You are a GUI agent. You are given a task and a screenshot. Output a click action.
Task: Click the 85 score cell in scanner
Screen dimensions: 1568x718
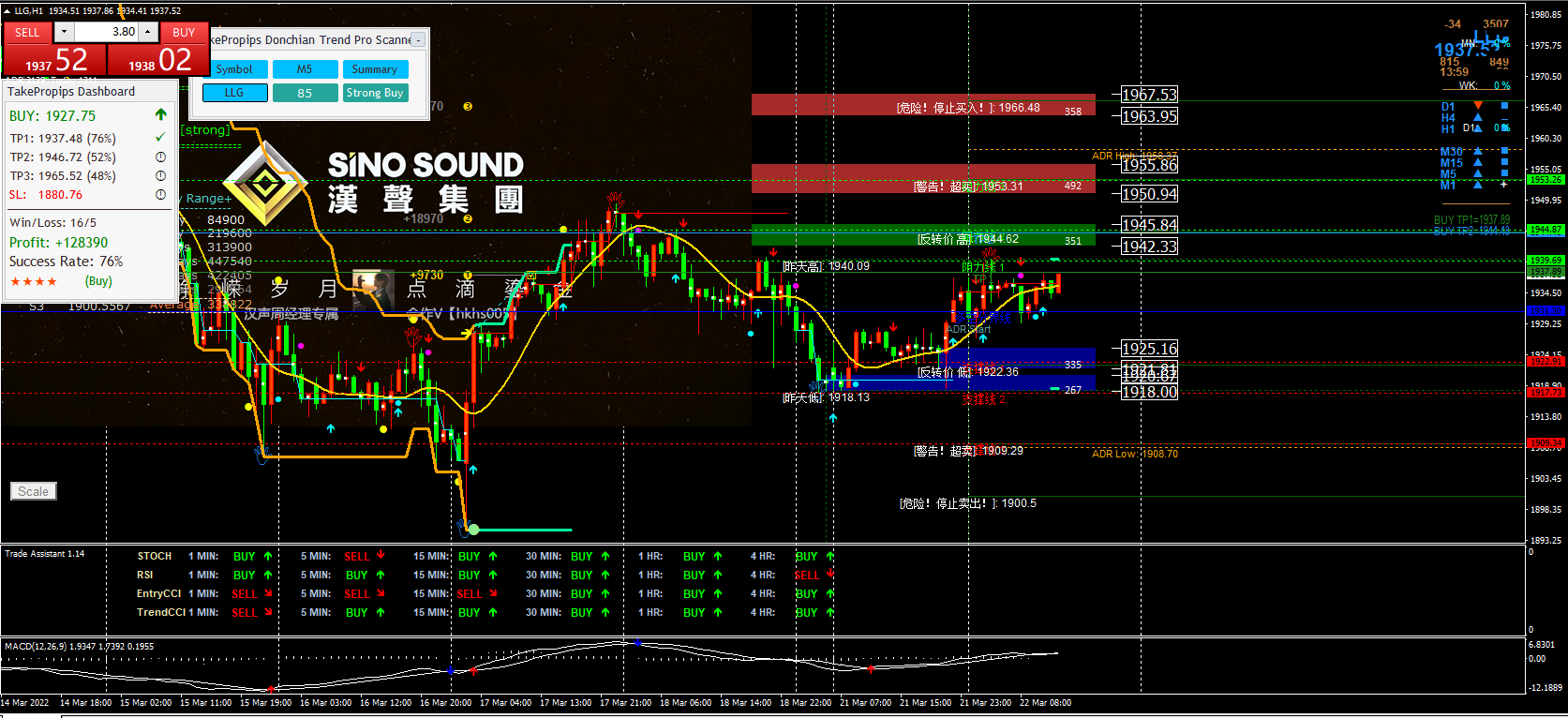click(x=305, y=93)
